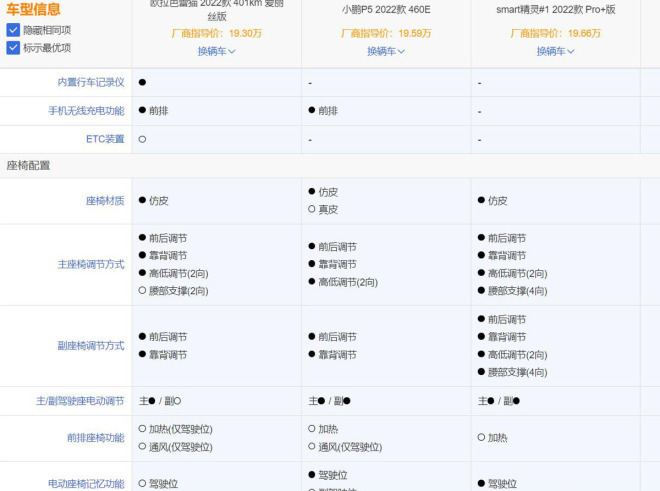Select the ETC装置 optional circle marker
This screenshot has height=491, width=660.
coord(142,139)
